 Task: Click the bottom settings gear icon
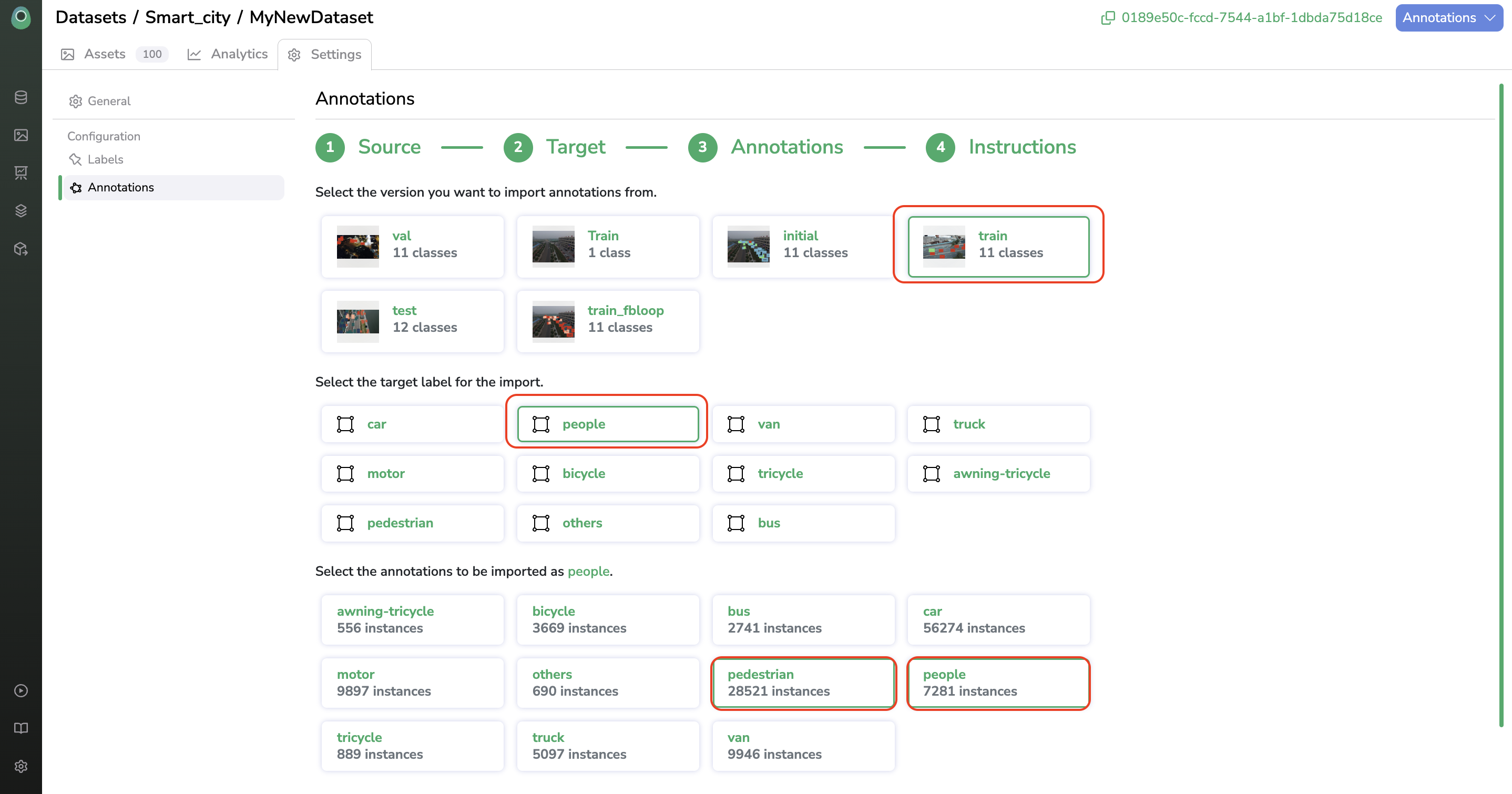click(x=21, y=767)
